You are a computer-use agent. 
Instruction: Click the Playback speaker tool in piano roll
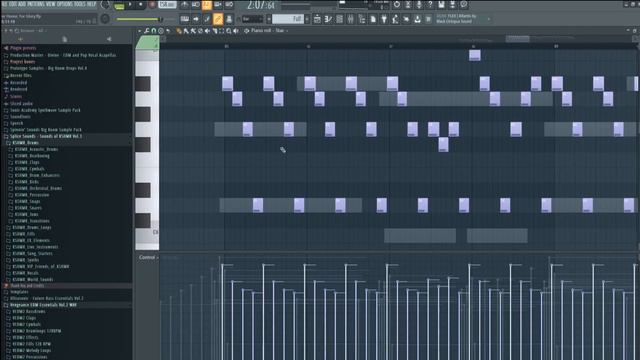click(x=236, y=31)
